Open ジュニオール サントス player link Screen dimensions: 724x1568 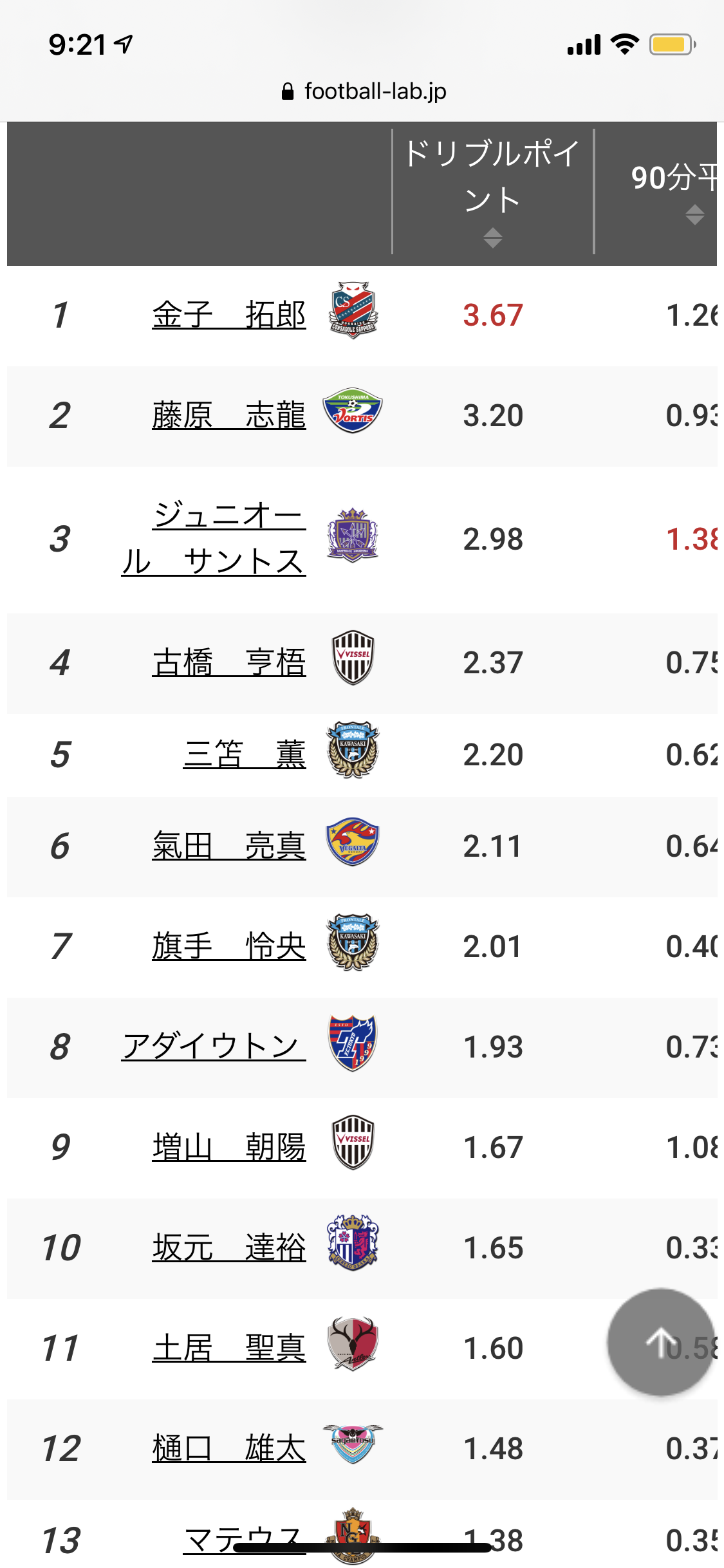pos(214,539)
